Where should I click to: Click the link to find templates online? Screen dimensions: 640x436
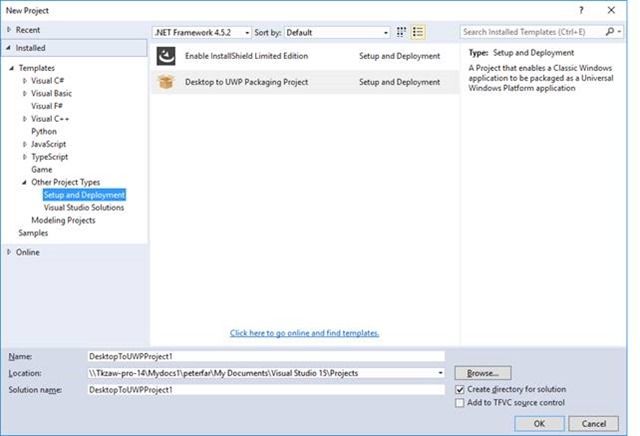click(304, 333)
